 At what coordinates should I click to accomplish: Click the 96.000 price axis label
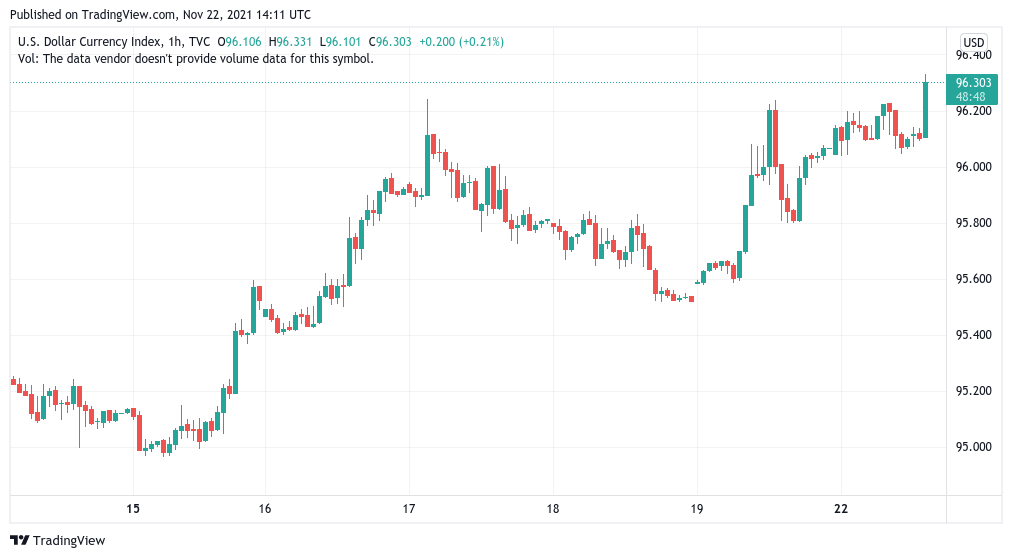[973, 167]
